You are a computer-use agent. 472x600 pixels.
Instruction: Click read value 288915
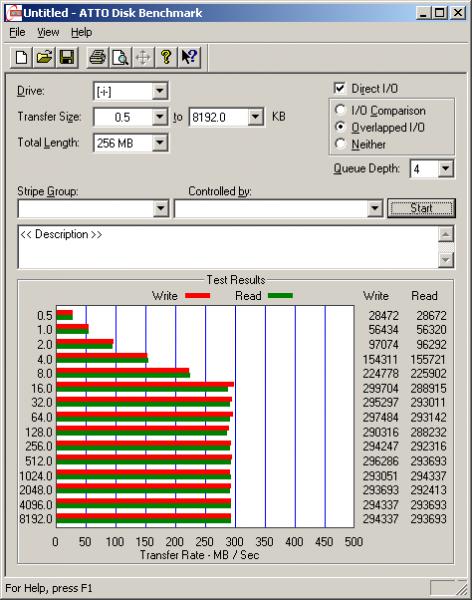tap(428, 388)
